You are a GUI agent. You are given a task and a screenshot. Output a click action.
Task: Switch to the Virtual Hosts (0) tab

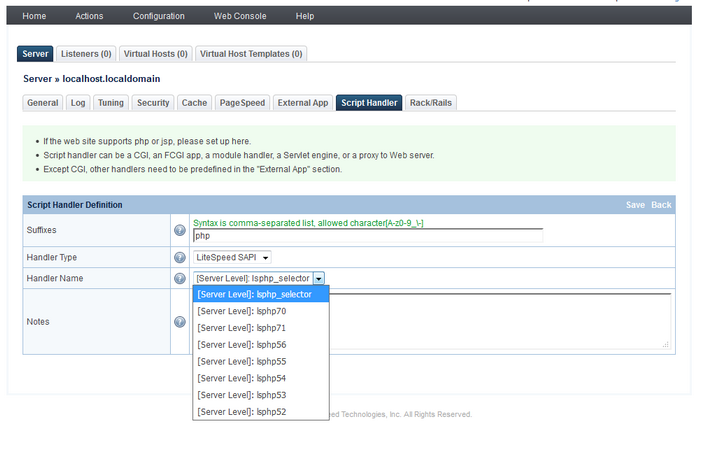pyautogui.click(x=156, y=54)
